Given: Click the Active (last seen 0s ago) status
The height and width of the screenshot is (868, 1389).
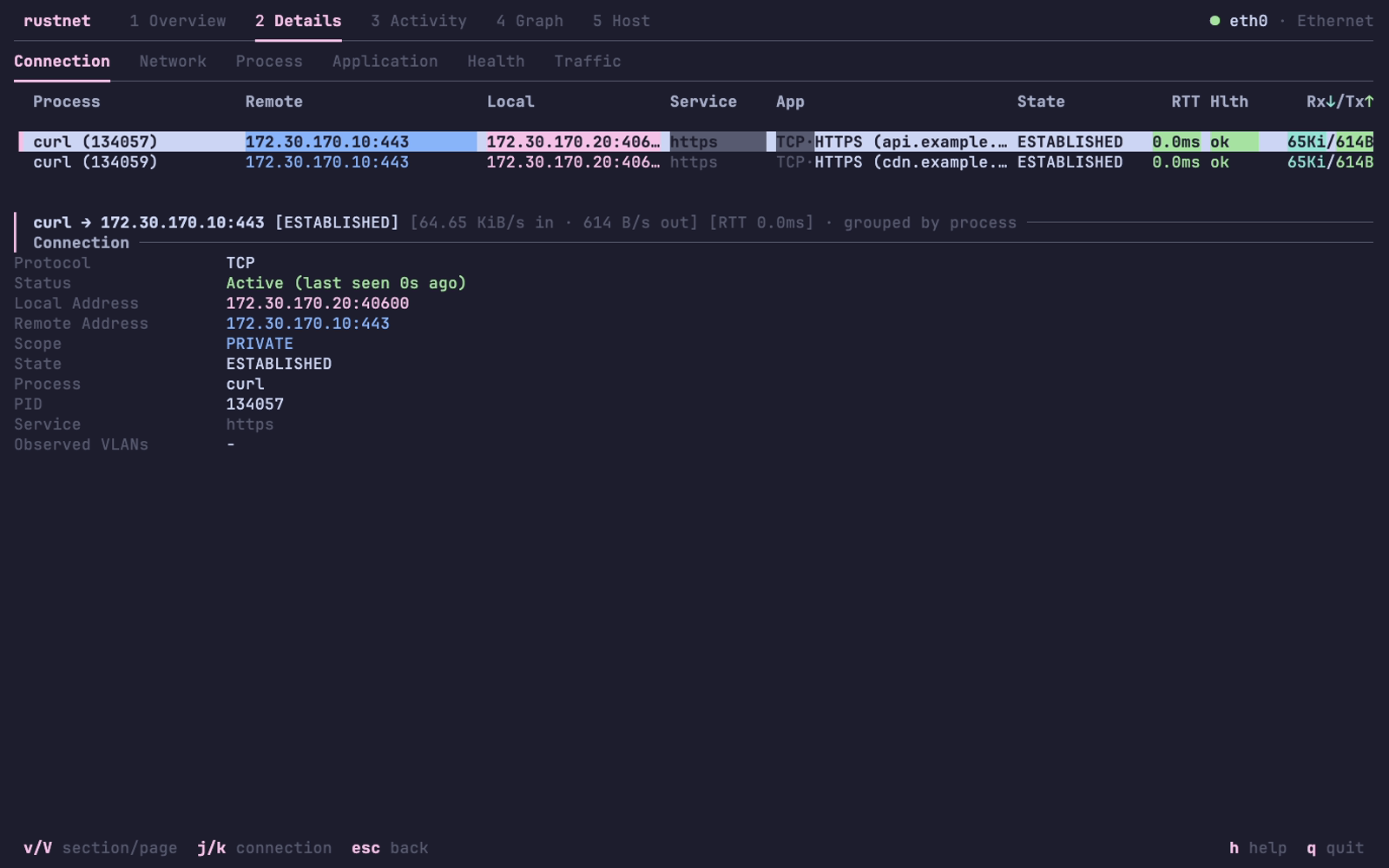Looking at the screenshot, I should [346, 283].
